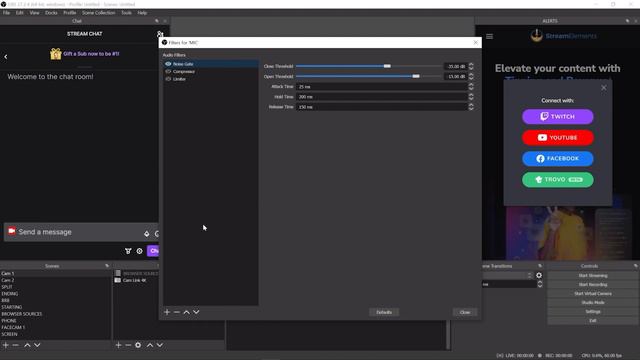Remove selected filter with minus icon in Filters dialog
This screenshot has height=360, width=640.
(177, 312)
